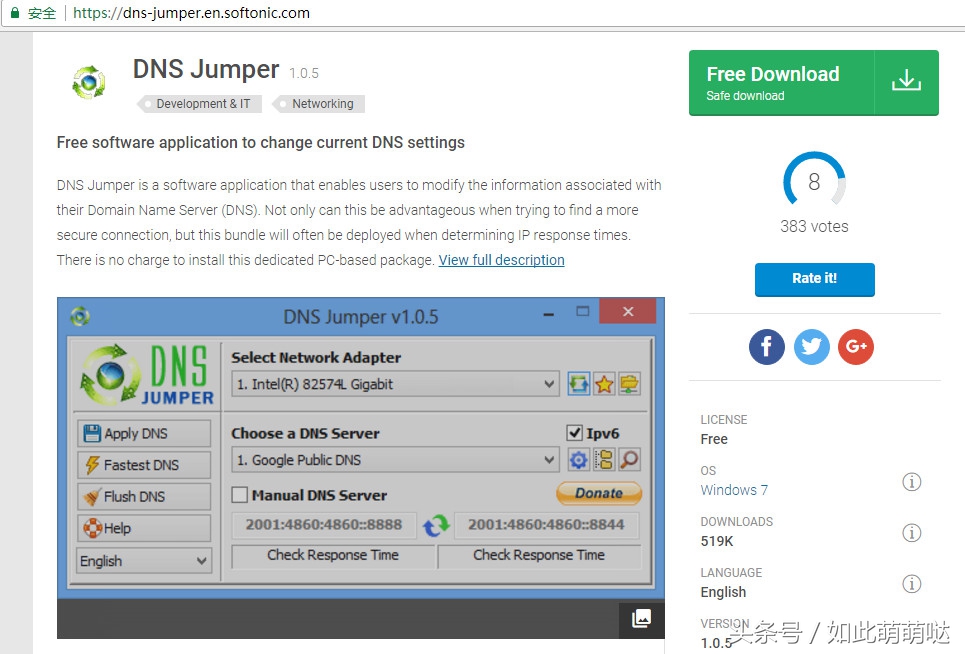The height and width of the screenshot is (654, 965).
Task: Click the Free Download button
Action: pyautogui.click(x=814, y=82)
